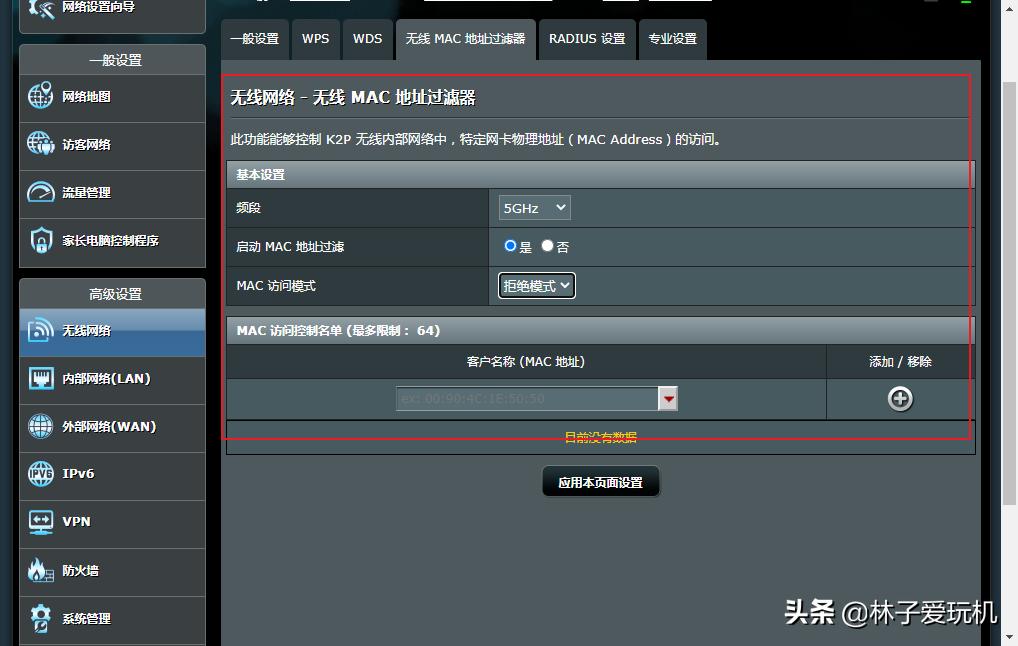Open the 防火墙 firewall section

(41, 571)
